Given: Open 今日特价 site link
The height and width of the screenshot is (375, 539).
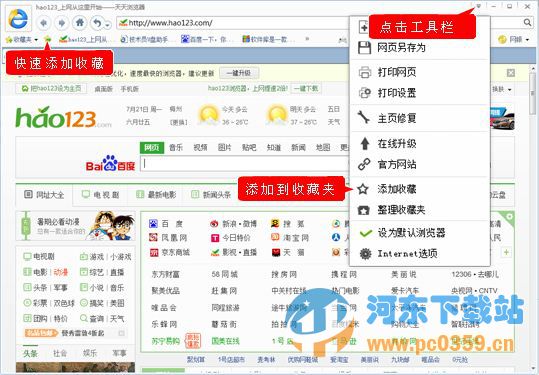Looking at the screenshot, I should click(230, 238).
